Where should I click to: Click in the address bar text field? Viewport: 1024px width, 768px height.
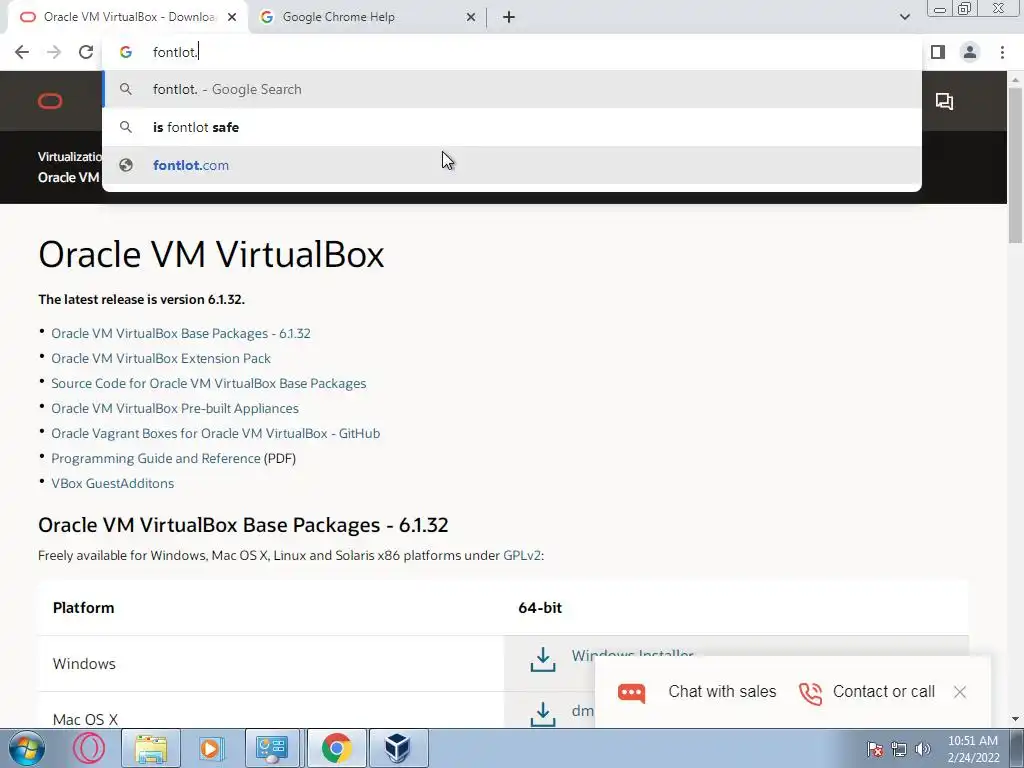(512, 52)
